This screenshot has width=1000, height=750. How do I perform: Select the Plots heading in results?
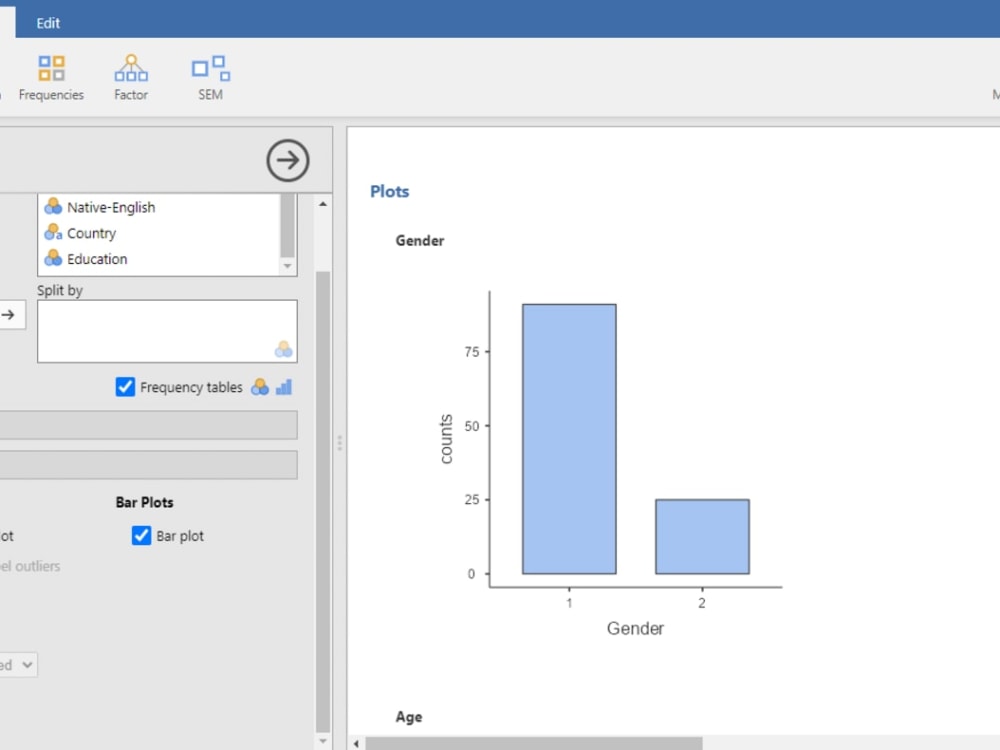coord(389,191)
